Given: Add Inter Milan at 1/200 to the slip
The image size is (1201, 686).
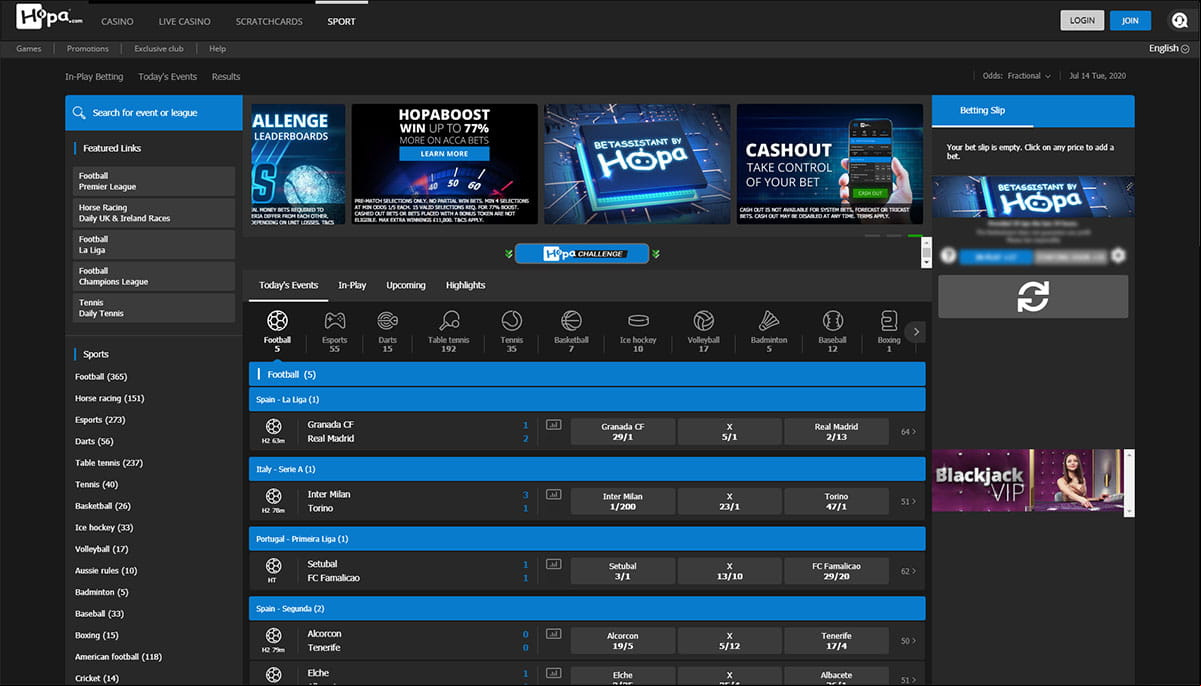Looking at the screenshot, I should [623, 502].
